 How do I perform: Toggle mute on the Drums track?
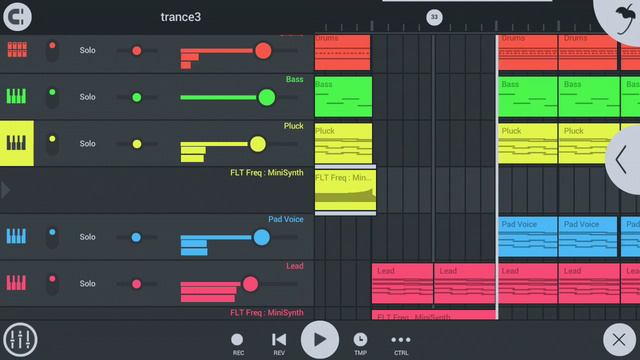52,51
